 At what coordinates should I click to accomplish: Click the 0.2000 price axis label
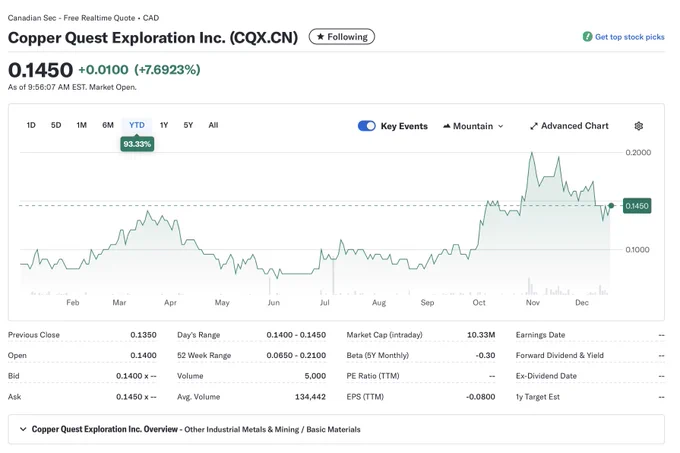pyautogui.click(x=638, y=153)
